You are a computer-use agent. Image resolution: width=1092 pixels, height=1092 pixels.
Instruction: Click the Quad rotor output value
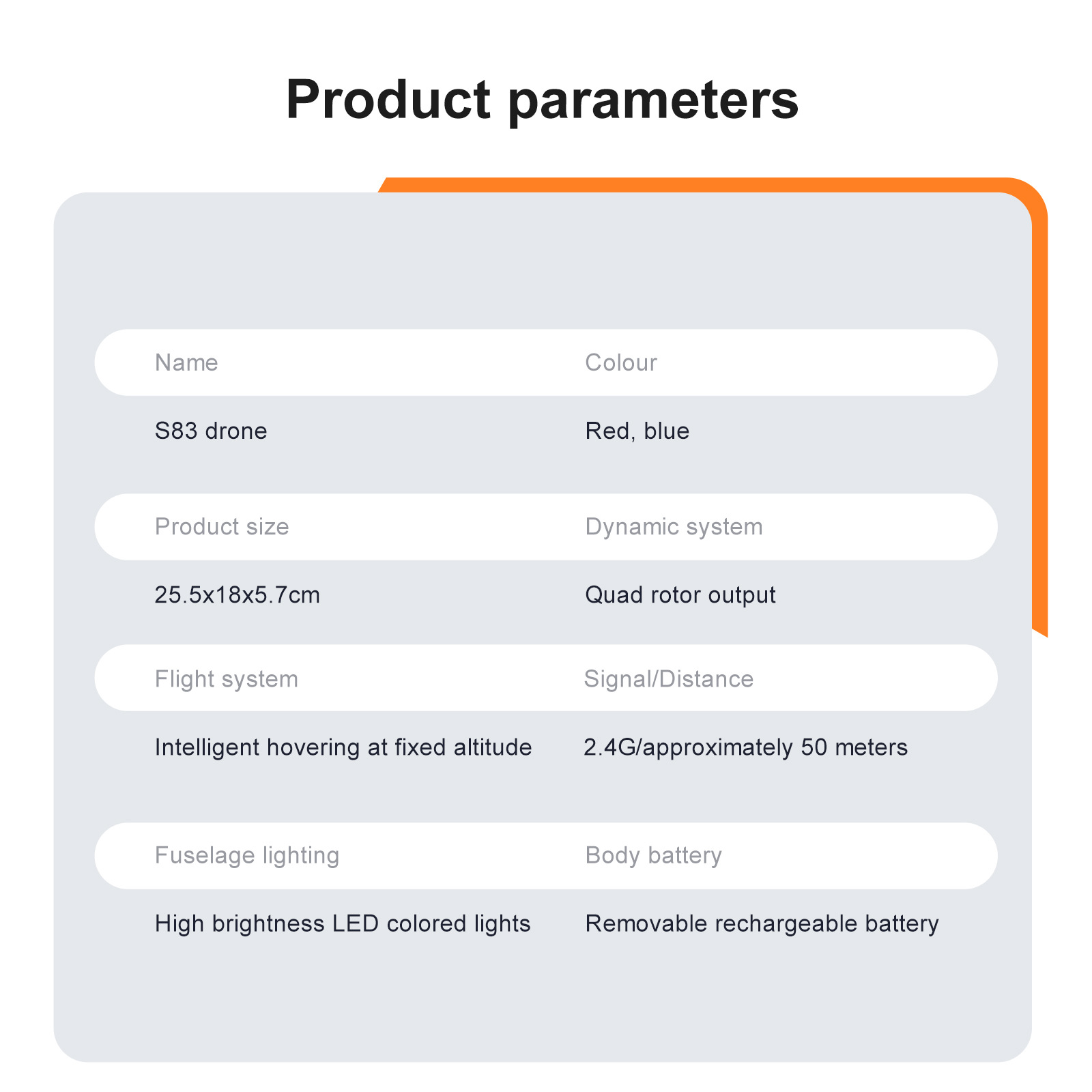click(x=680, y=595)
